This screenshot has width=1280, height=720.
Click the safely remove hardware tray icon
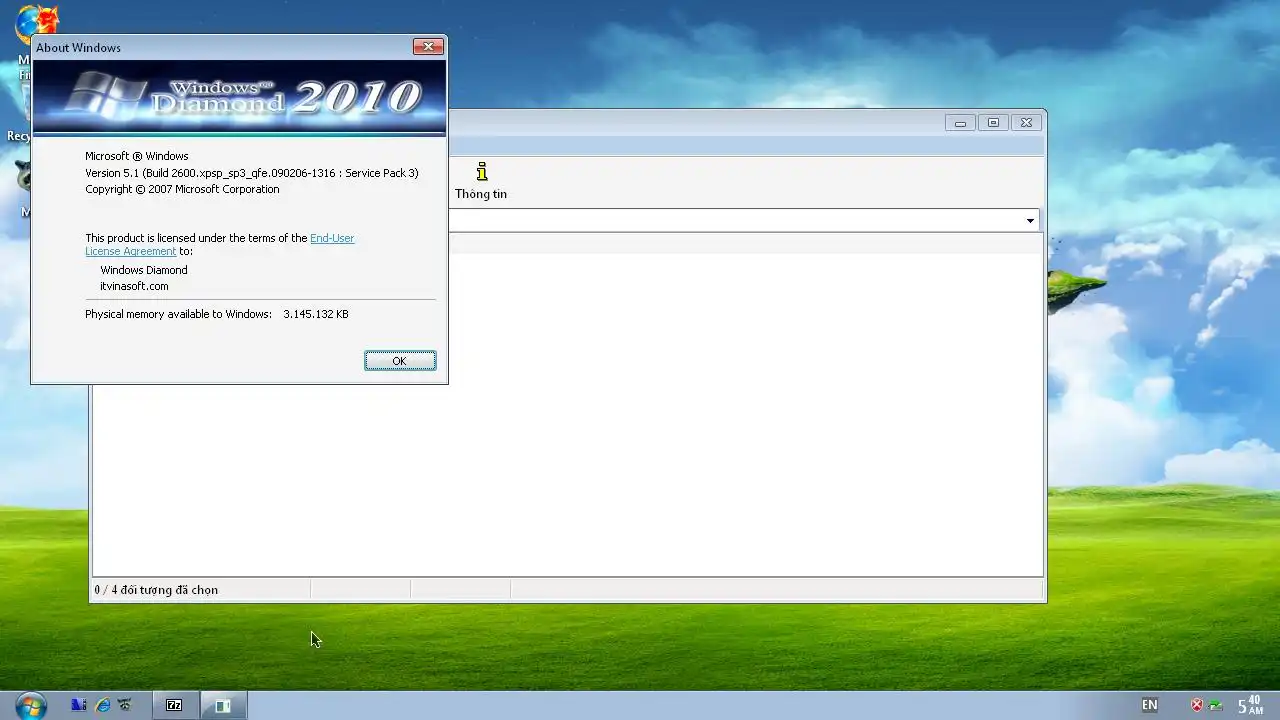click(1216, 705)
